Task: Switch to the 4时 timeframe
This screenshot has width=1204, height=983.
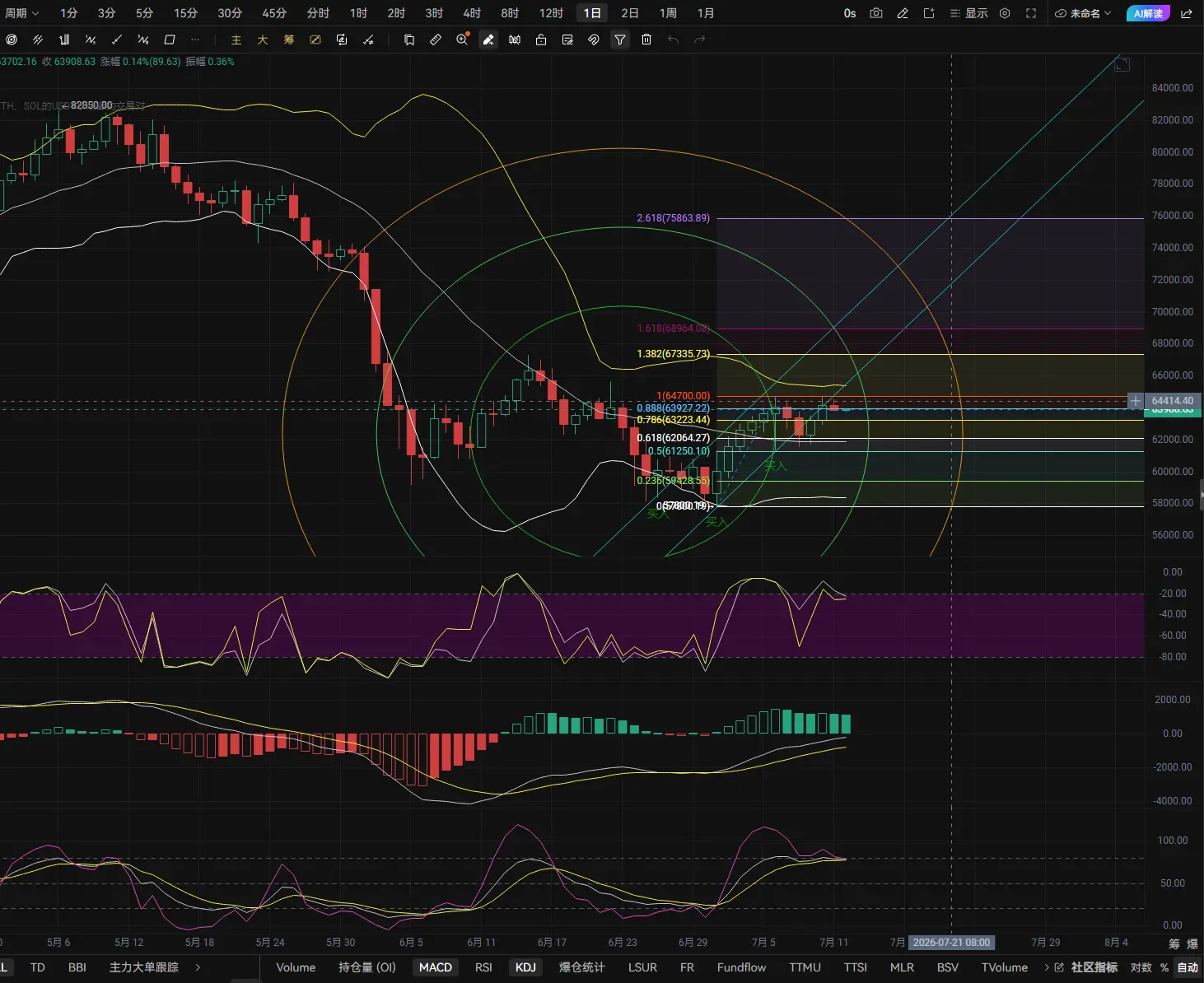Action: 472,13
